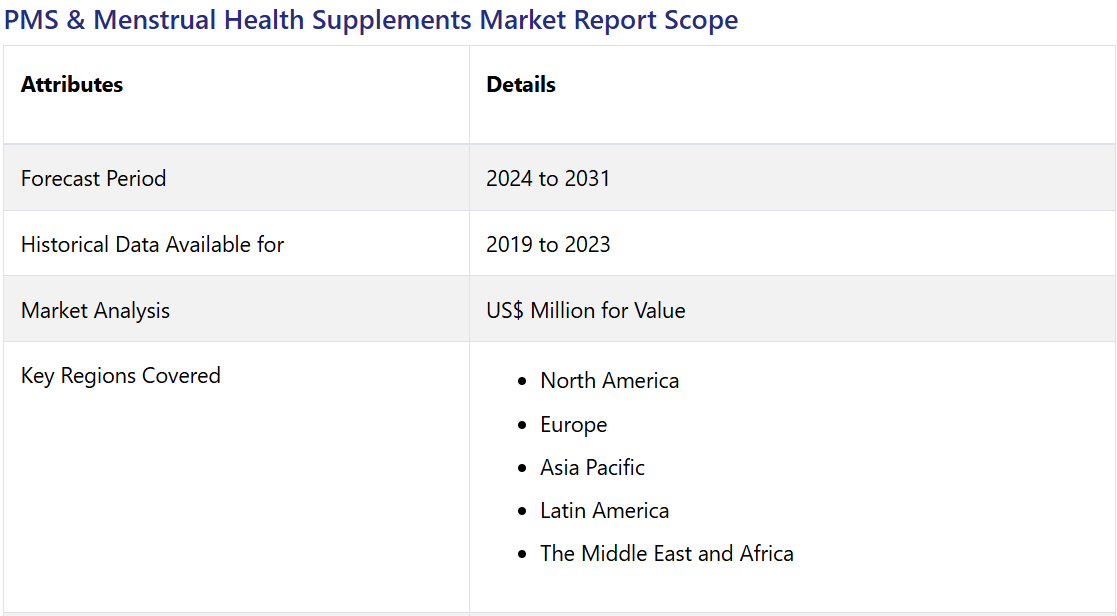Click the bullet beside Asia Pacific
Image resolution: width=1117 pixels, height=616 pixels.
[522, 468]
